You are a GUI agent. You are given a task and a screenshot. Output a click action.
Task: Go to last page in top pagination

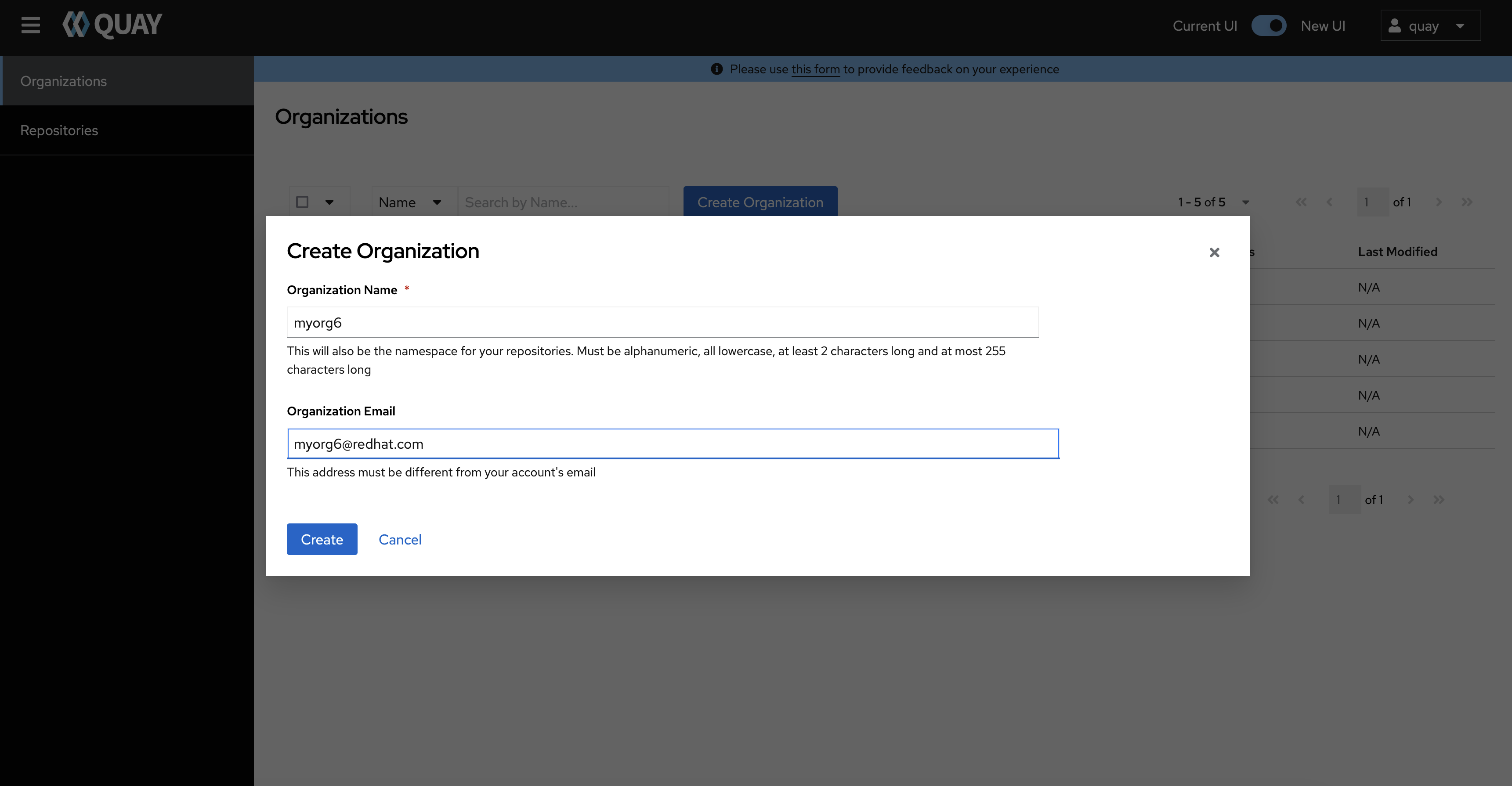[1466, 202]
